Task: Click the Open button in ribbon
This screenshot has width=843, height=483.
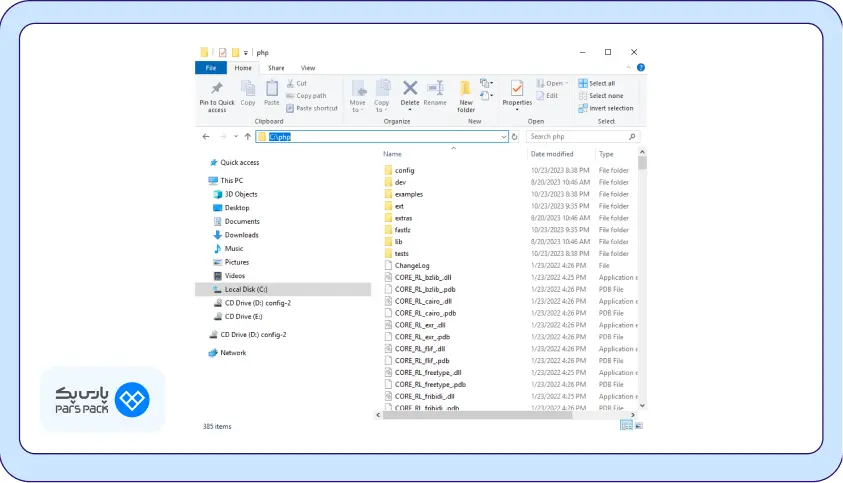Action: coord(552,83)
